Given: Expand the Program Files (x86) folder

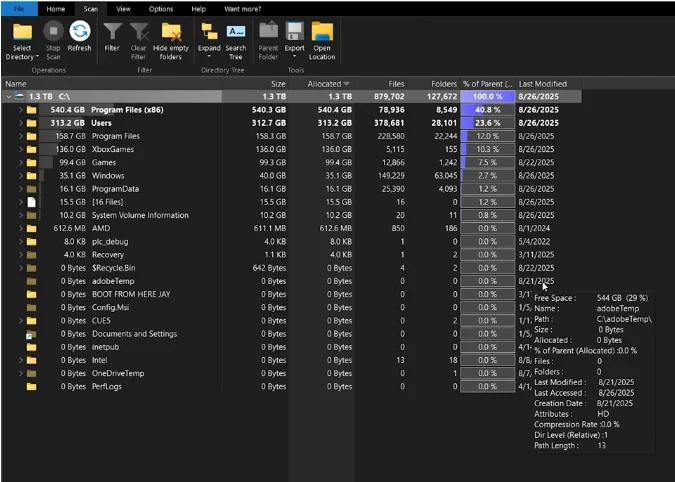Looking at the screenshot, I should [20, 109].
